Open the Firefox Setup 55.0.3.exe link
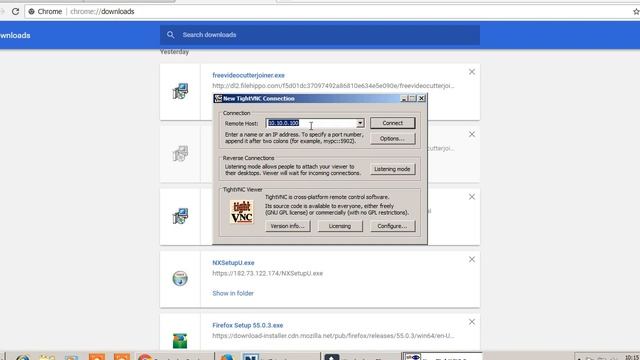The image size is (640, 360). tap(247, 325)
